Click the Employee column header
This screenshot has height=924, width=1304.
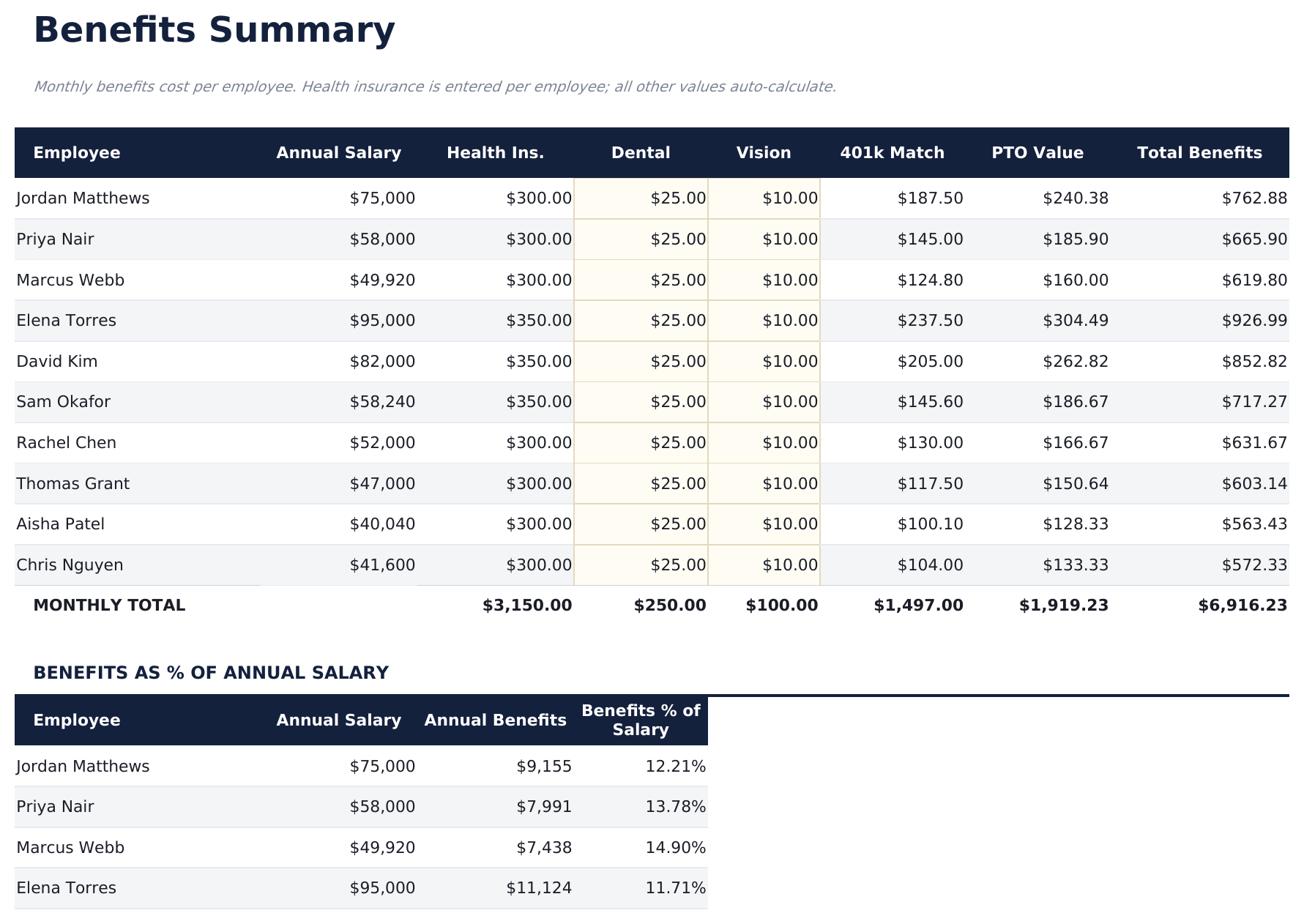click(x=77, y=152)
